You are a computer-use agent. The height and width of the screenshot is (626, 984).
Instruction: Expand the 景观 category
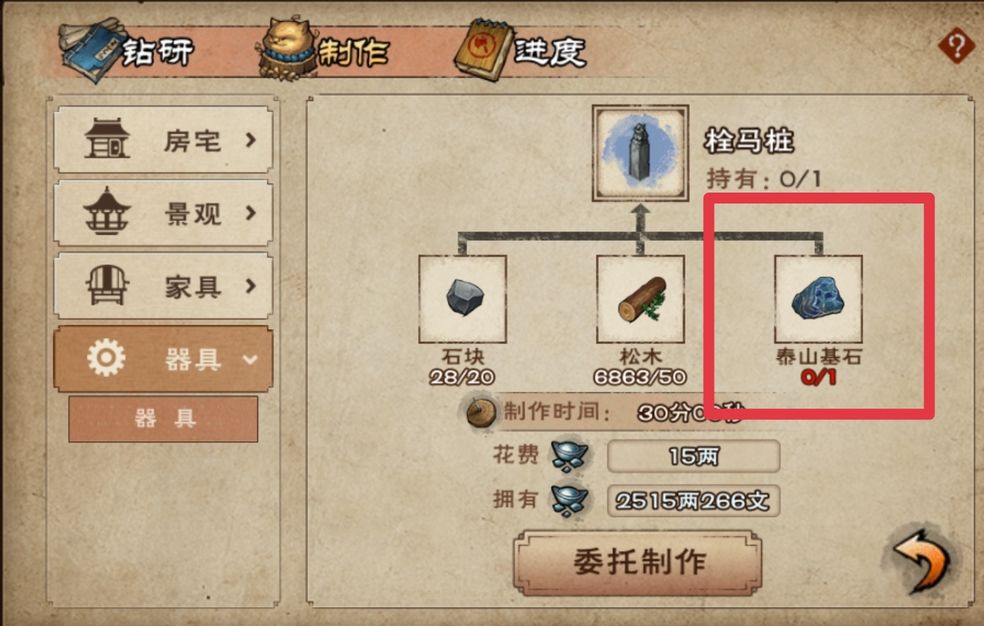click(163, 213)
